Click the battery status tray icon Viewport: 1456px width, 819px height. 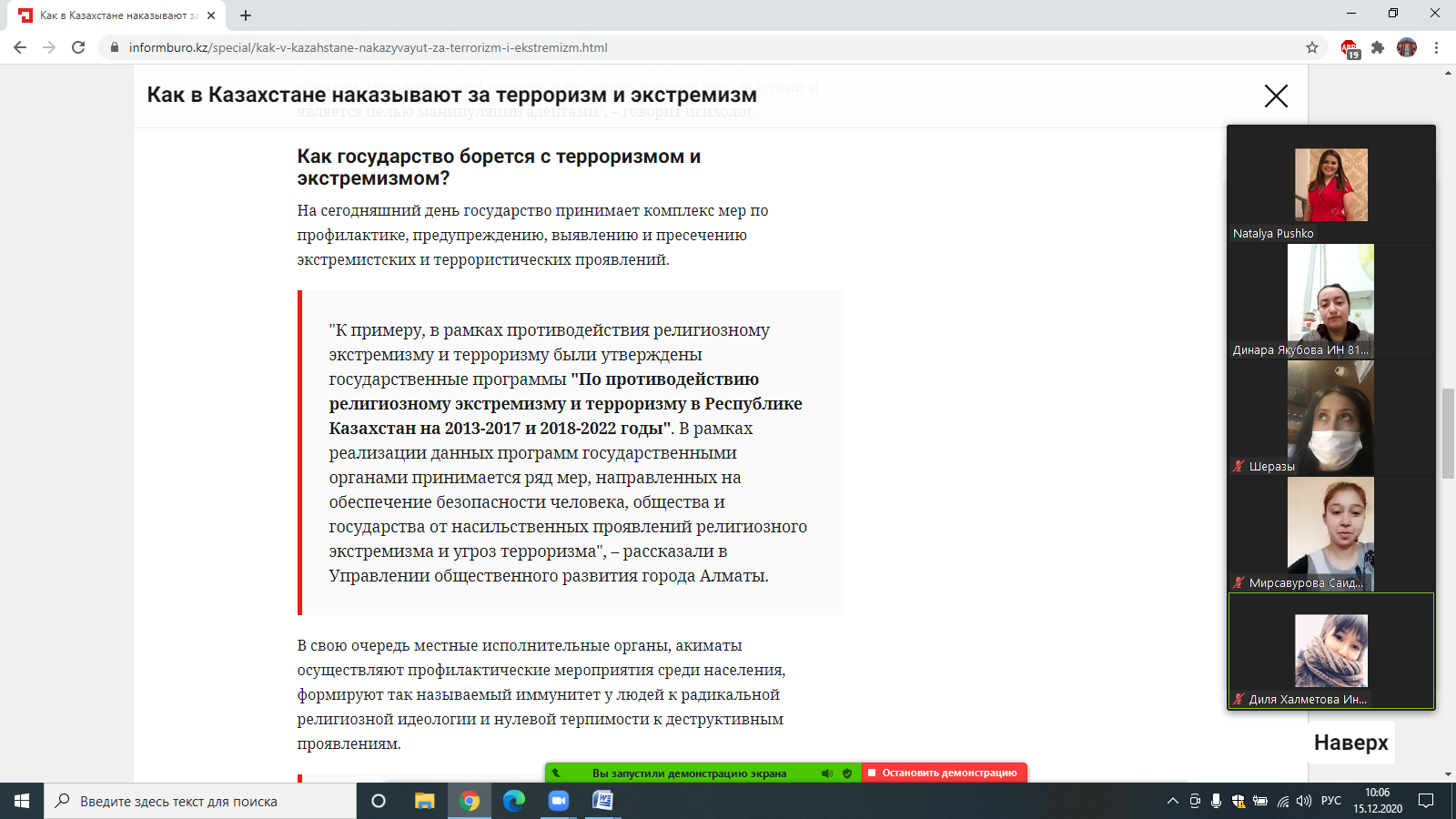point(1260,801)
